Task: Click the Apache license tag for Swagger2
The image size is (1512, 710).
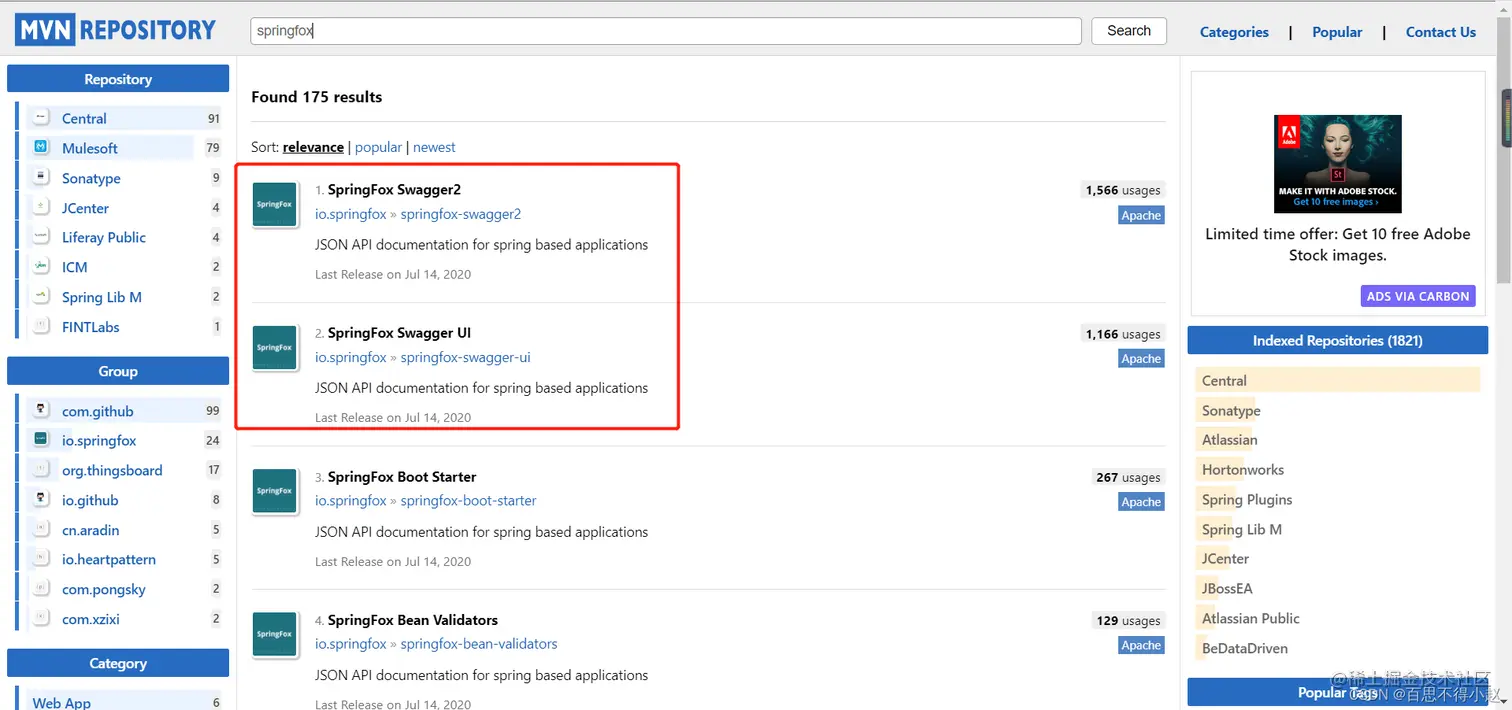Action: (x=1141, y=215)
